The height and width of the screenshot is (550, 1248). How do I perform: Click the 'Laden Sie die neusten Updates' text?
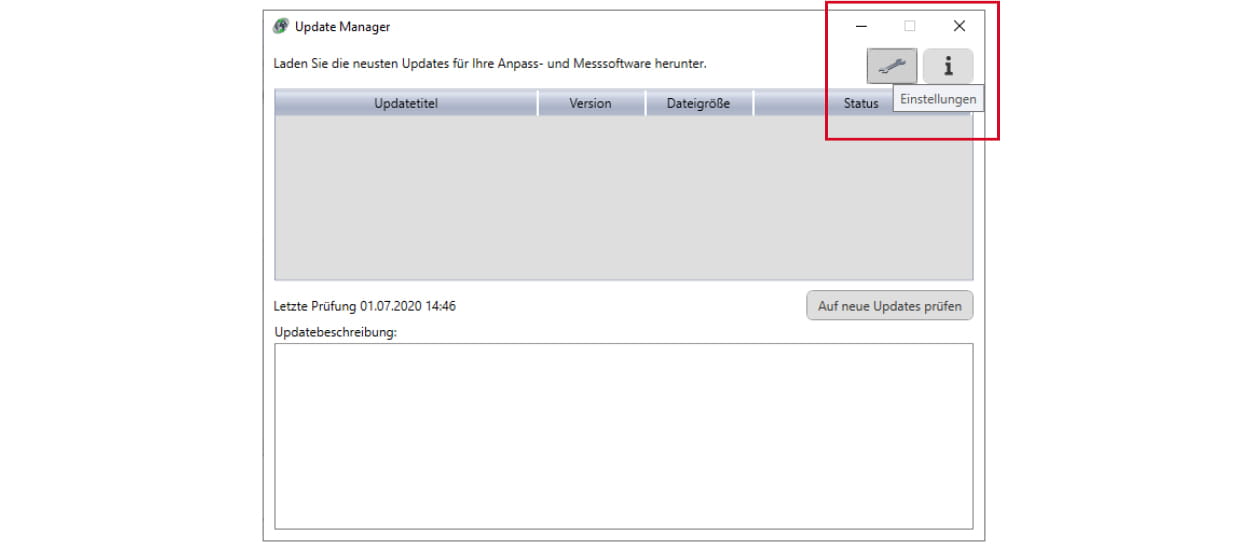click(490, 63)
